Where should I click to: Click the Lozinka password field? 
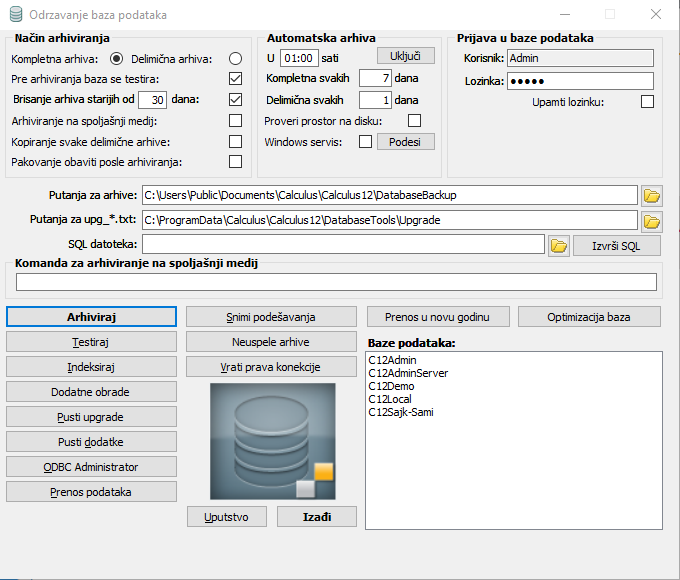coord(579,81)
